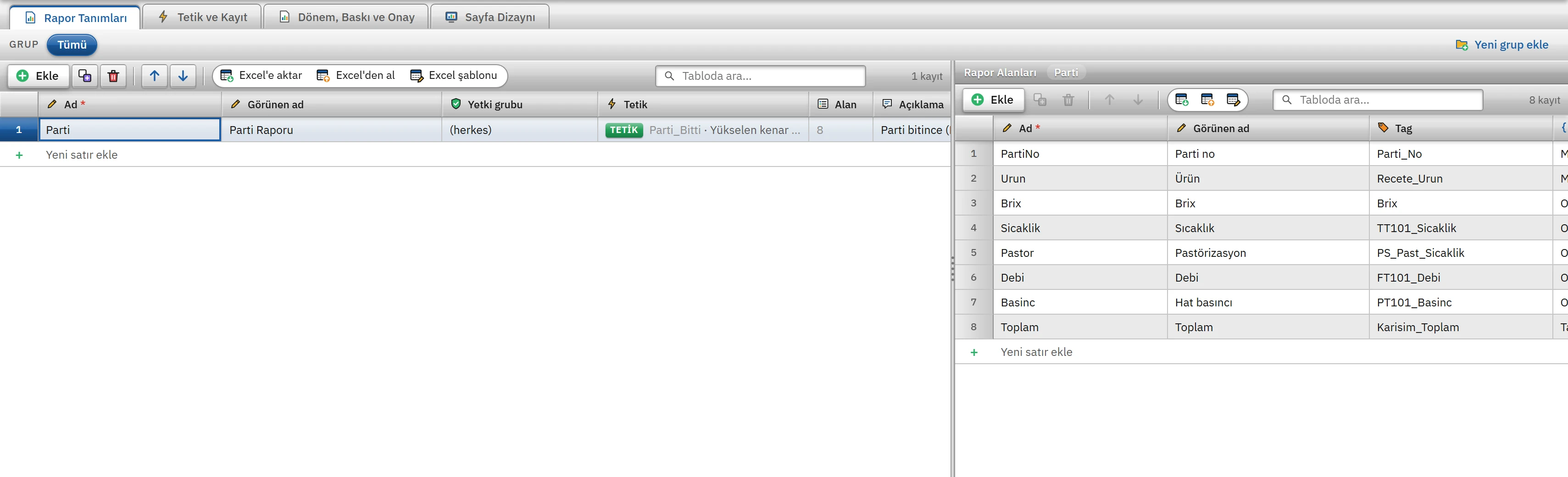Duplicate the selected report definition
This screenshot has height=477, width=1568.
click(84, 76)
